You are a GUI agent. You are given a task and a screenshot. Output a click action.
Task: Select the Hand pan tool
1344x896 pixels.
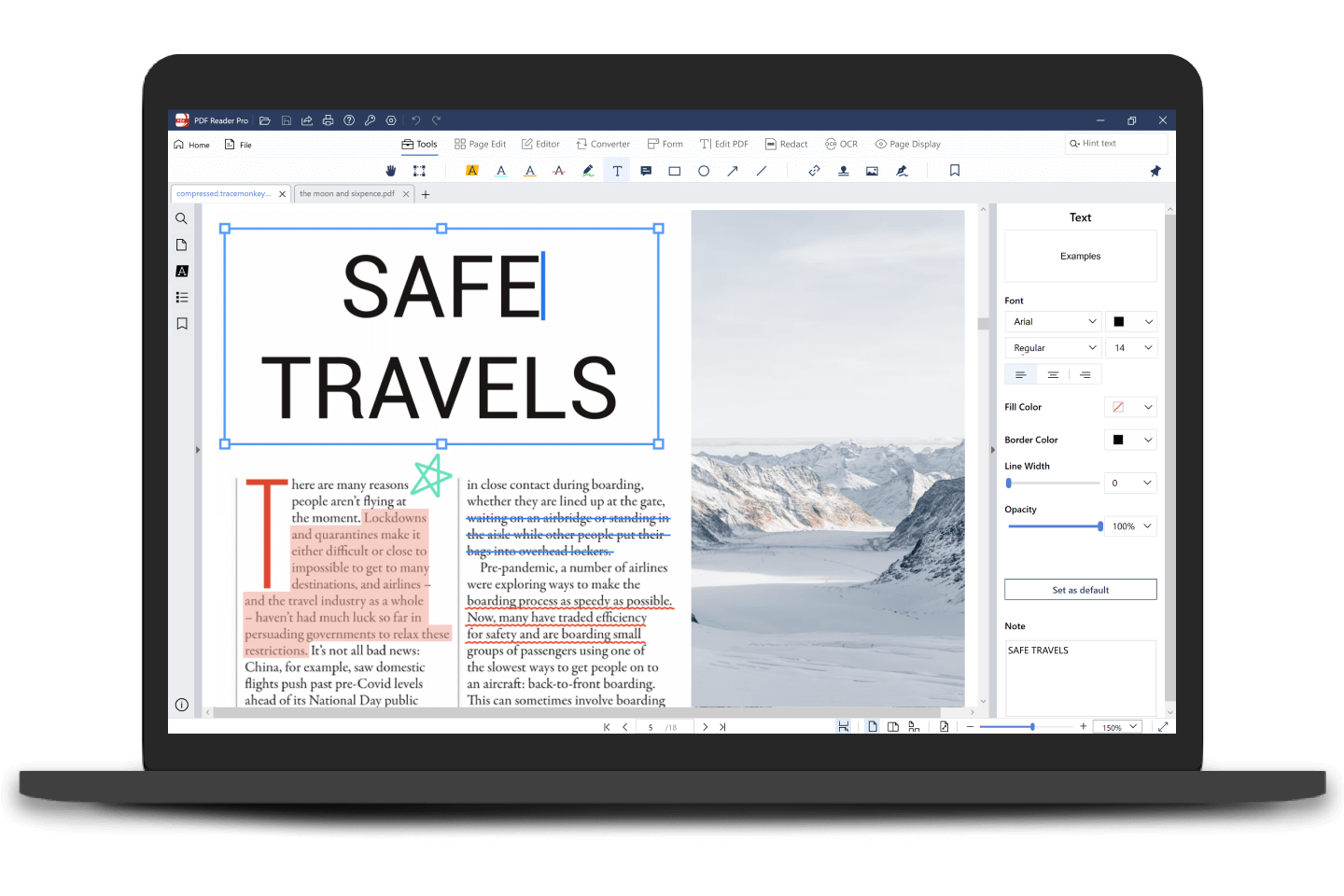391,171
